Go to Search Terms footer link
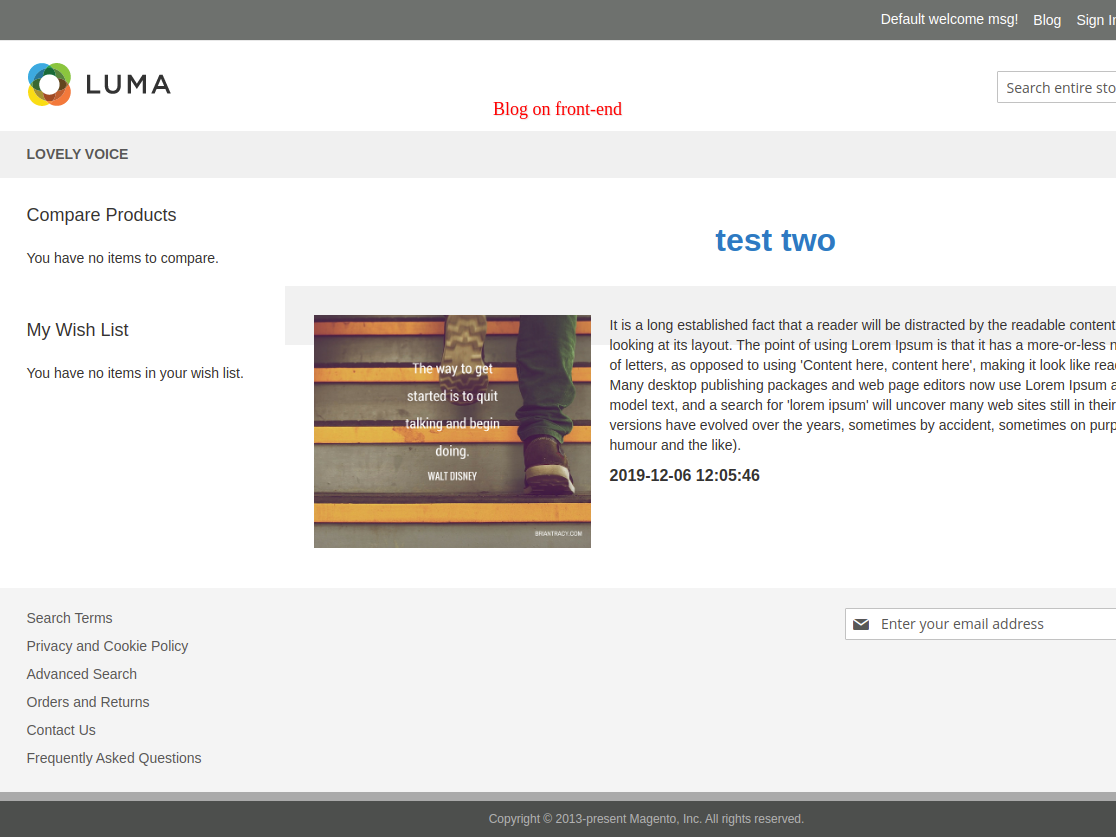The image size is (1116, 837). pyautogui.click(x=69, y=618)
